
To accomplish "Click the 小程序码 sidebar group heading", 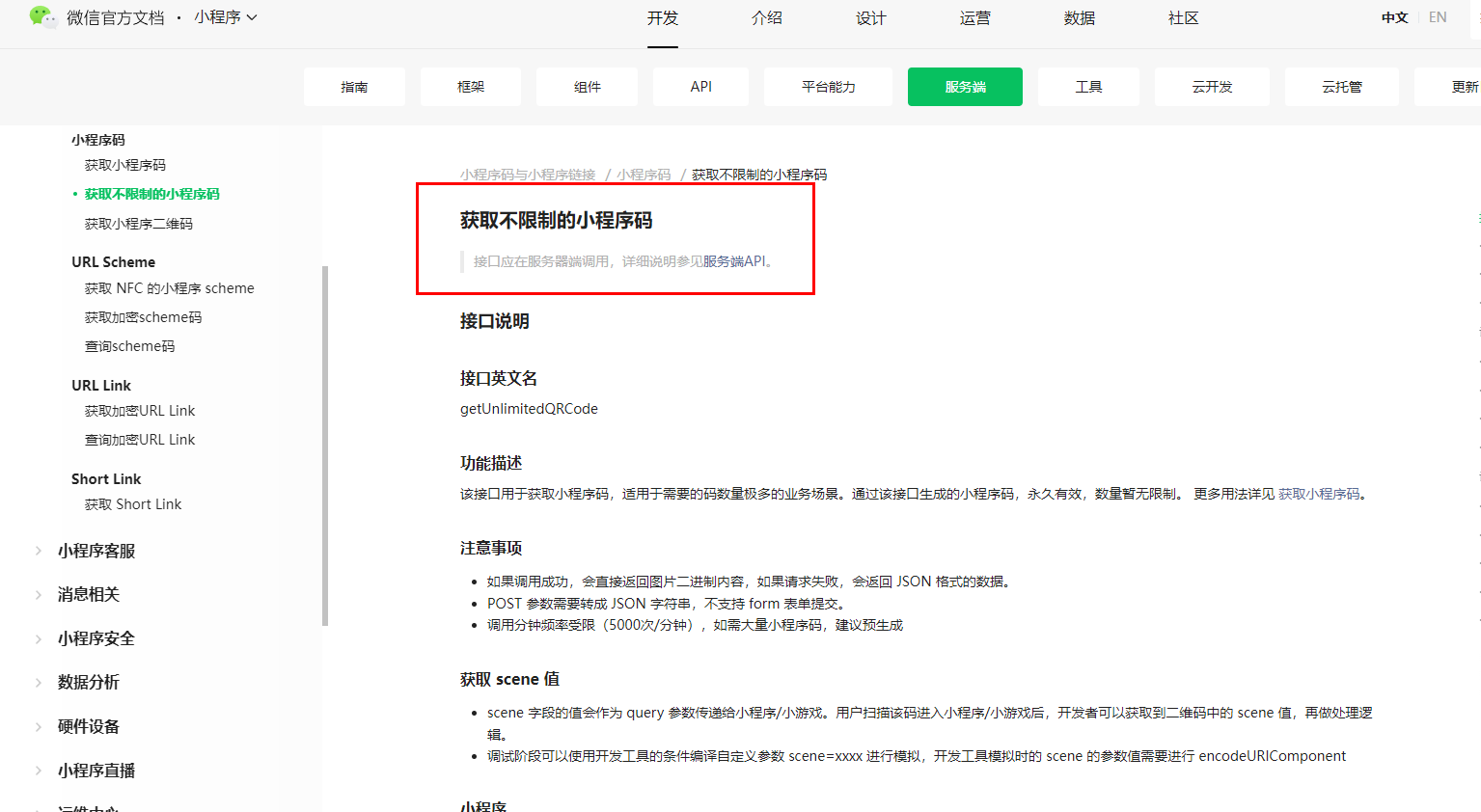I will (x=98, y=140).
